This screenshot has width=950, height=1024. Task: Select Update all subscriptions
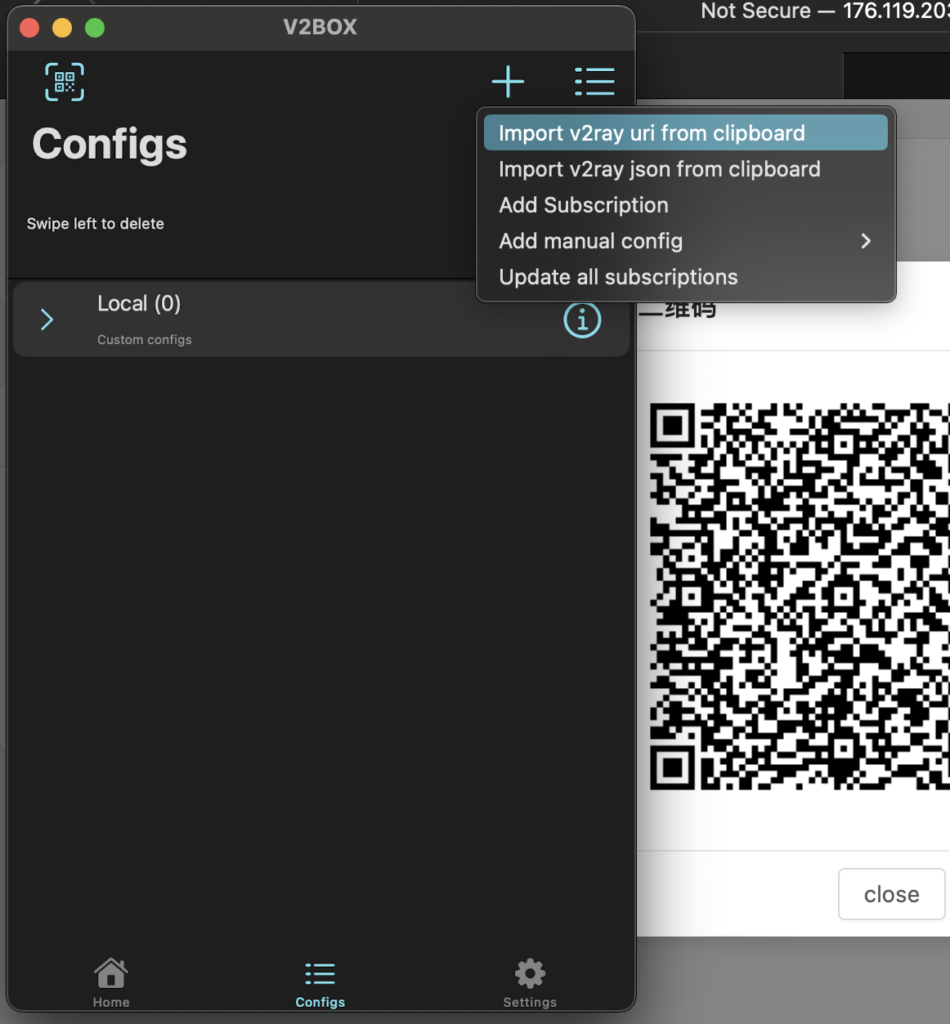coord(686,277)
